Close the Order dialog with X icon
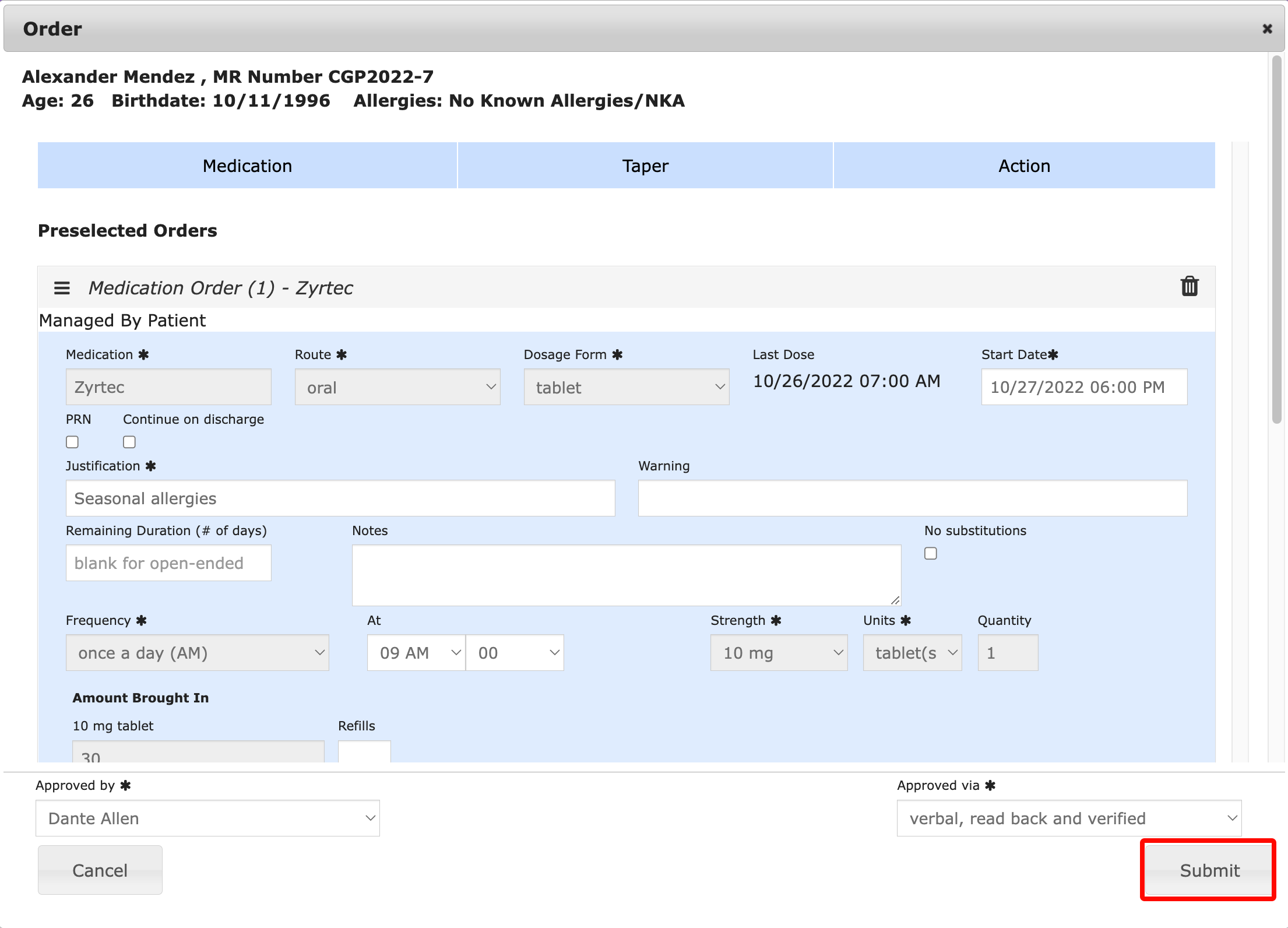 (x=1267, y=29)
